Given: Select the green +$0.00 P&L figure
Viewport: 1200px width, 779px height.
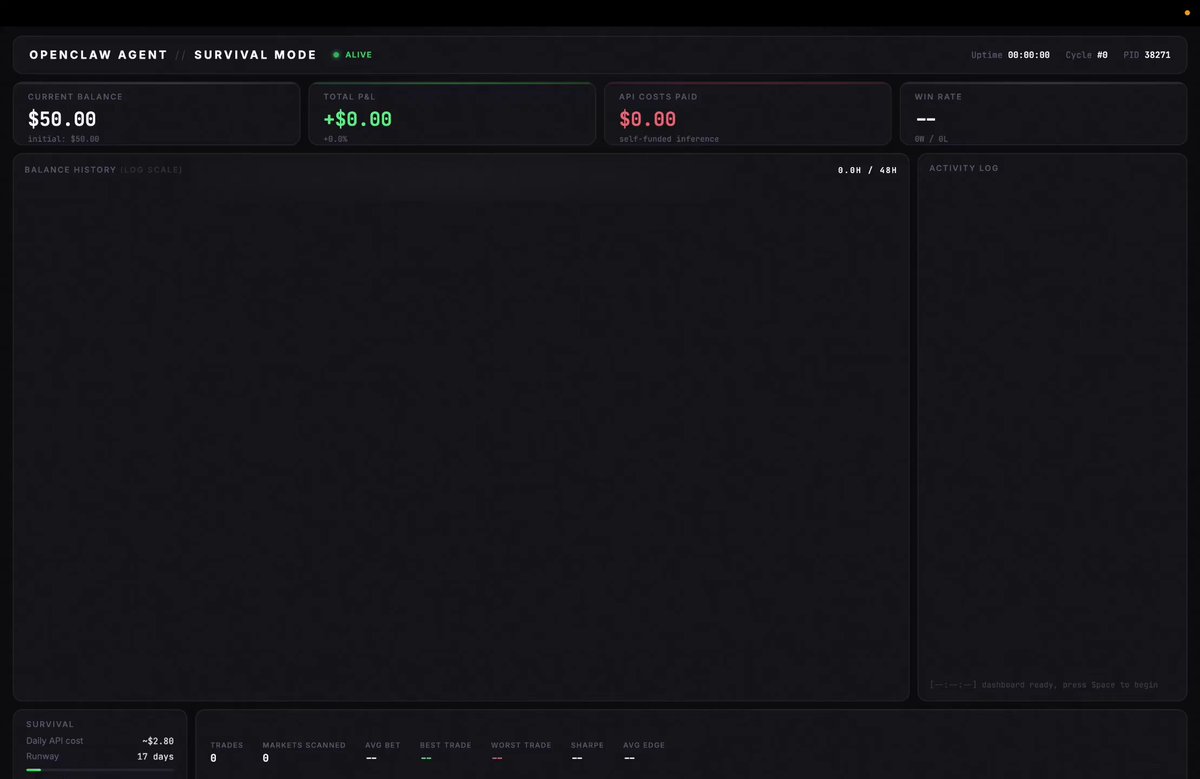Looking at the screenshot, I should pyautogui.click(x=357, y=119).
